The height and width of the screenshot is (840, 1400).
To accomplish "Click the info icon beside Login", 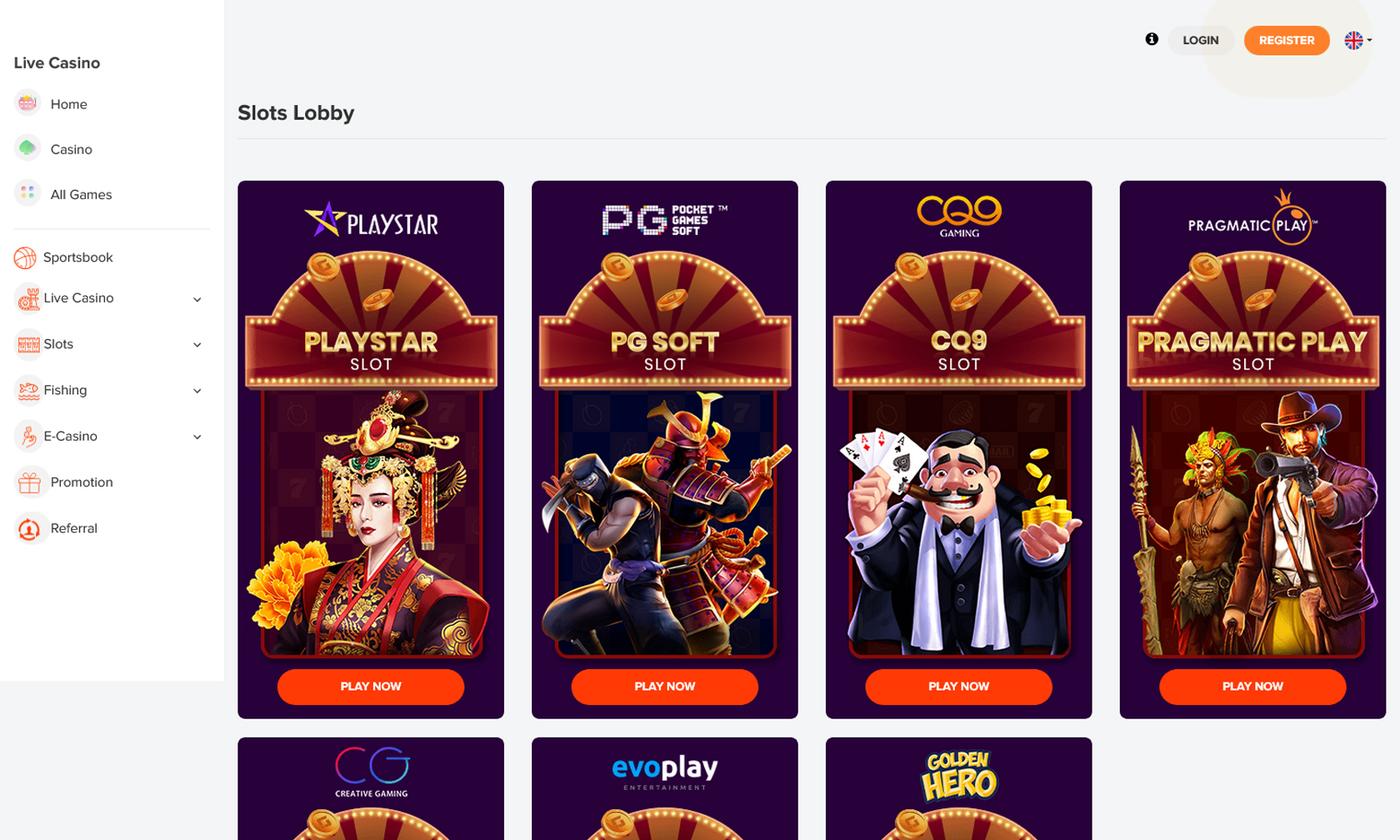I will pyautogui.click(x=1152, y=39).
